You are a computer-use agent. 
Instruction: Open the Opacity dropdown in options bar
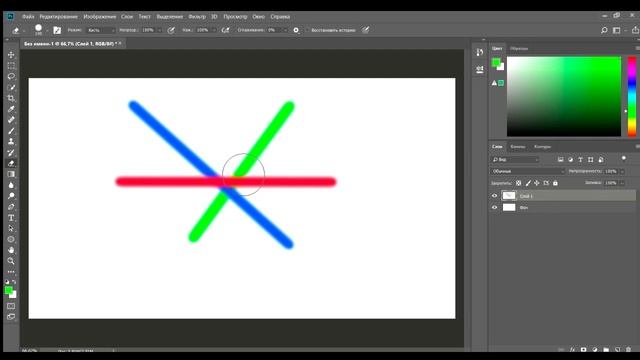tap(159, 30)
